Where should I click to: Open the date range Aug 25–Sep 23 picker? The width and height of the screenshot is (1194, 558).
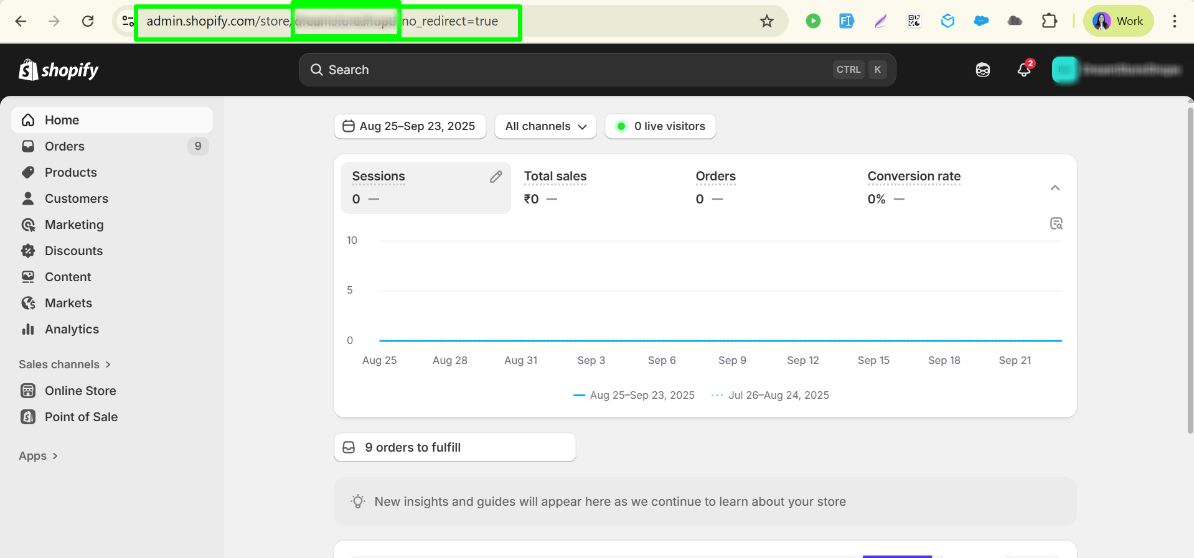(410, 127)
